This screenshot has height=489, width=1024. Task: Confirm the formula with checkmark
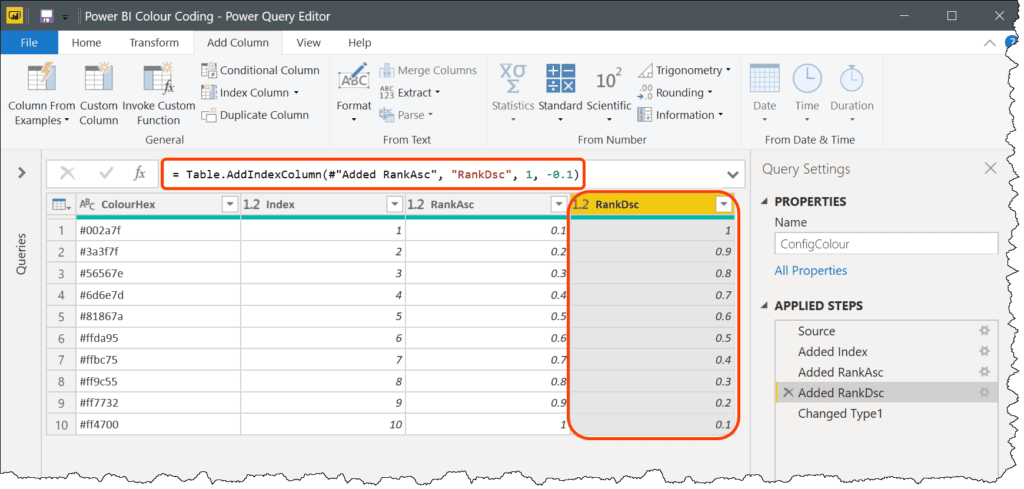[106, 173]
